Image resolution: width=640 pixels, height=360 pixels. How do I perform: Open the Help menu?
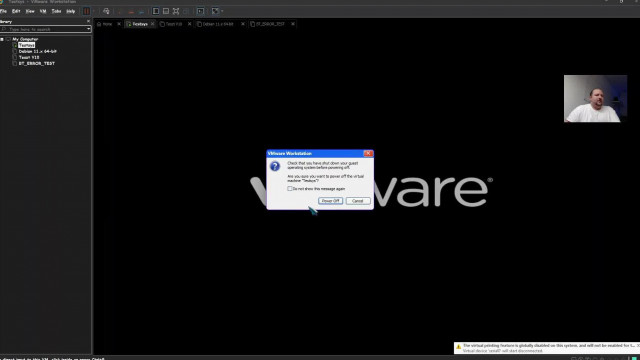click(71, 11)
